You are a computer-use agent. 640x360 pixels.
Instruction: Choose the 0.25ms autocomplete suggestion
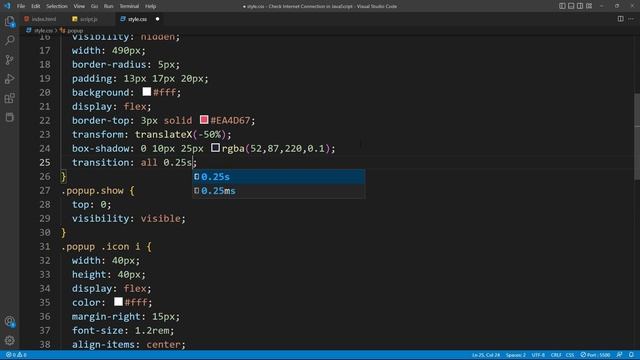pos(279,191)
